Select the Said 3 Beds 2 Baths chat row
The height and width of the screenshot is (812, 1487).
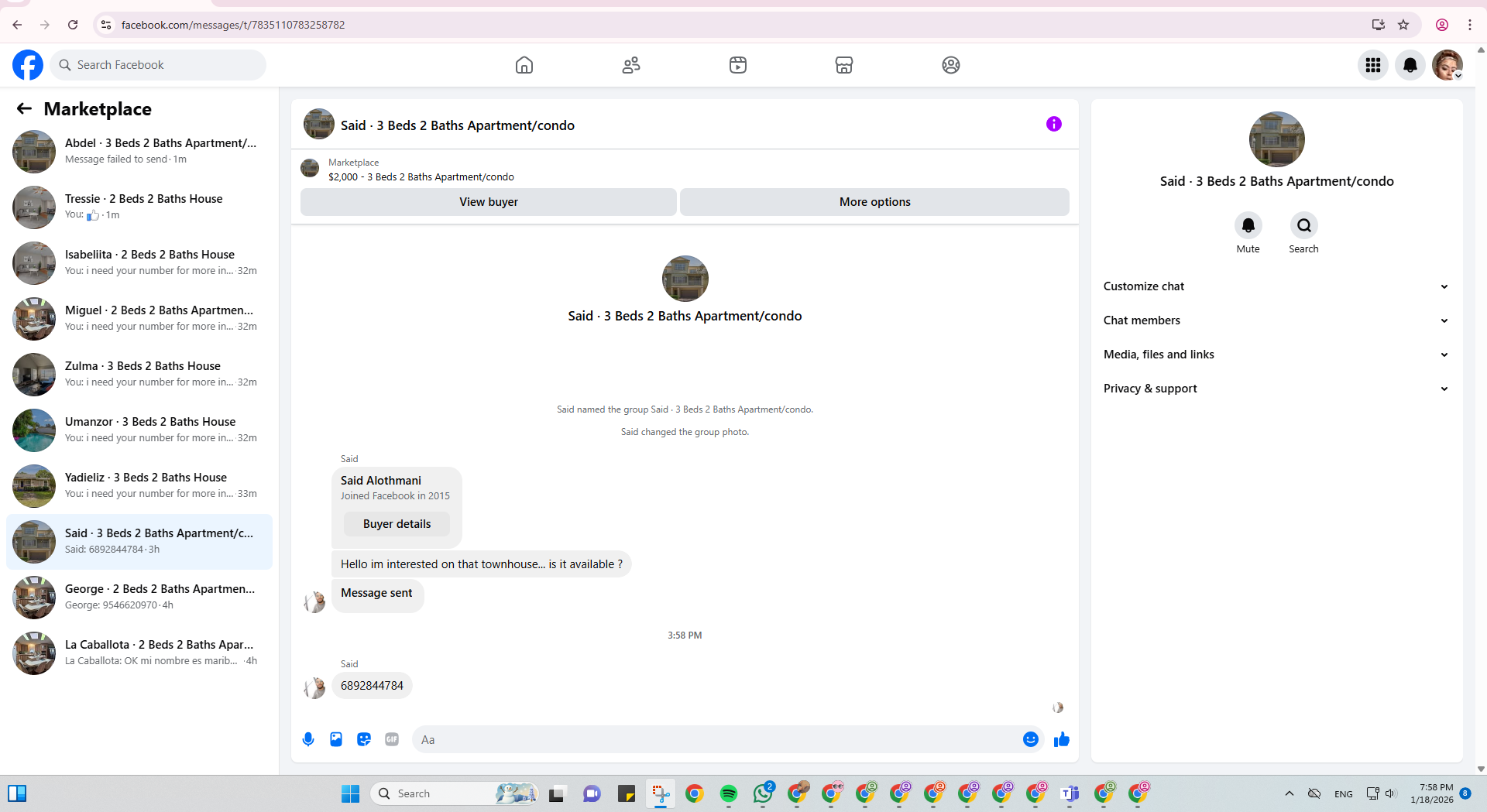pyautogui.click(x=139, y=541)
